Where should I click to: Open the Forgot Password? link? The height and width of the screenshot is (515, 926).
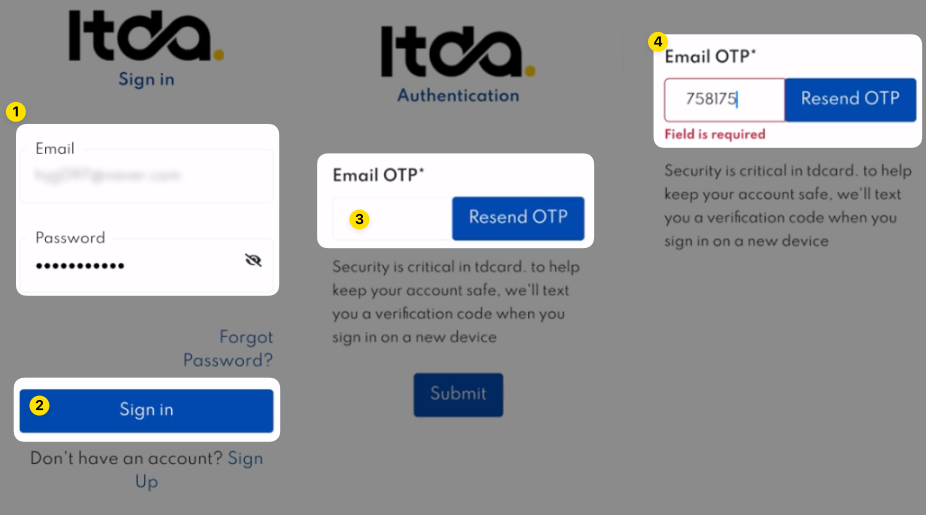[x=228, y=348]
